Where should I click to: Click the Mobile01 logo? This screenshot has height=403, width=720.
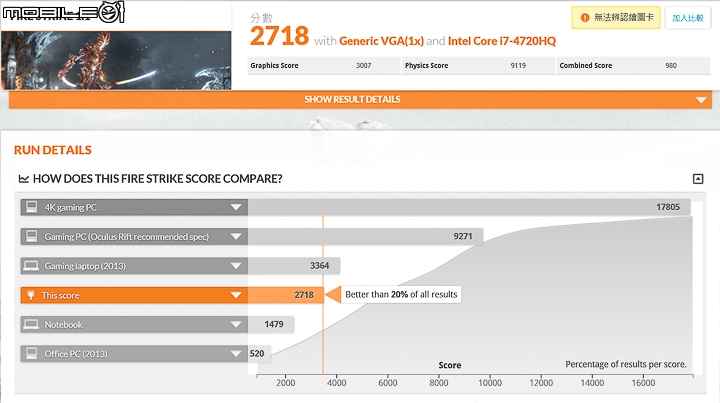(63, 12)
